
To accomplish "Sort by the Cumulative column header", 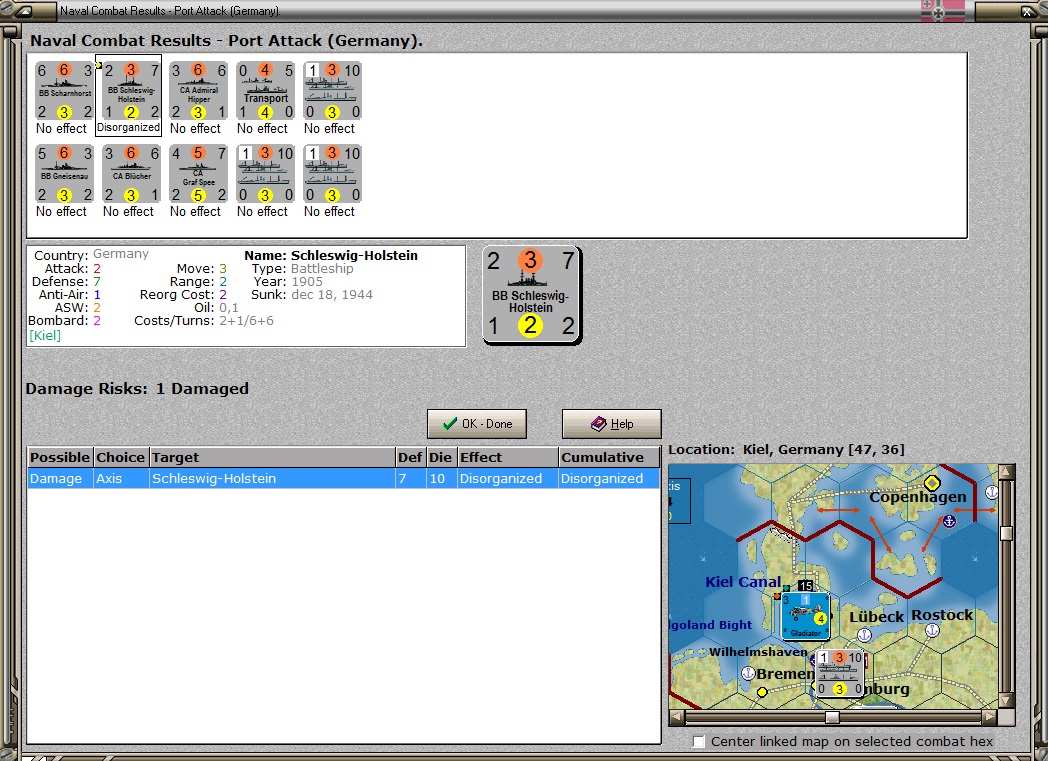I will click(608, 457).
